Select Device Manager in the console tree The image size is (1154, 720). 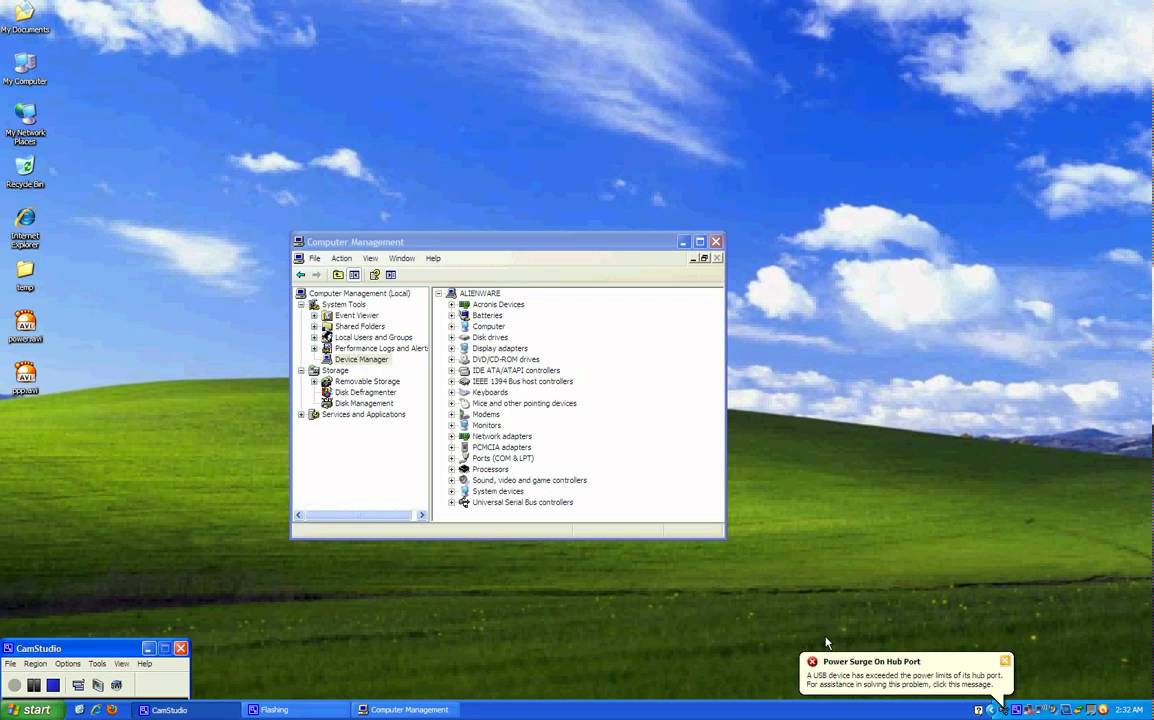[x=361, y=359]
